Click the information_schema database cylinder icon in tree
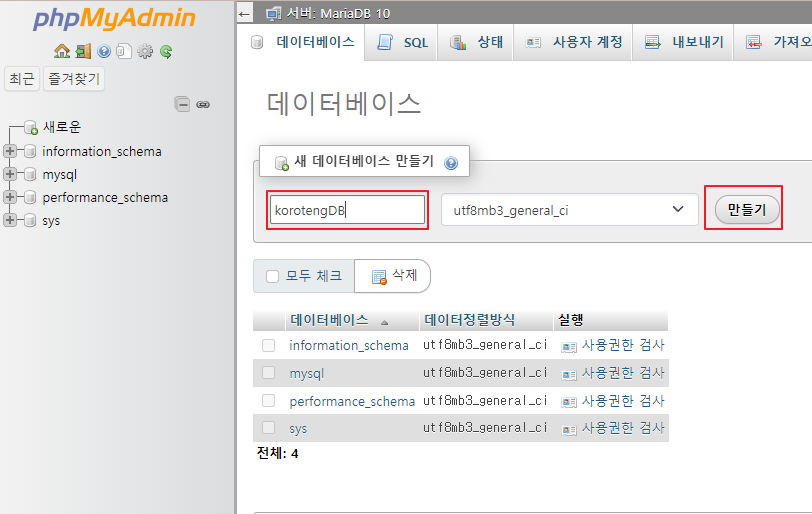 tap(30, 151)
